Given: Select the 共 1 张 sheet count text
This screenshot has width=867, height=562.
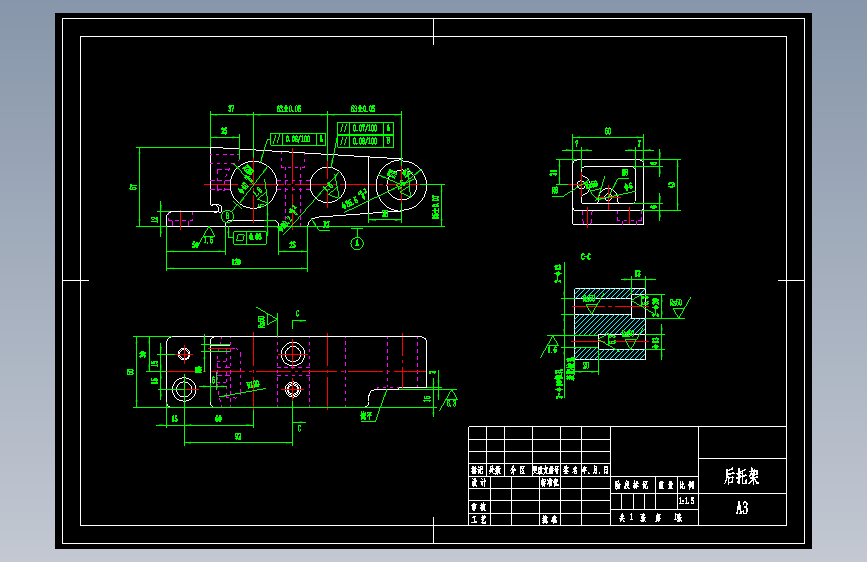Looking at the screenshot, I should [x=633, y=518].
